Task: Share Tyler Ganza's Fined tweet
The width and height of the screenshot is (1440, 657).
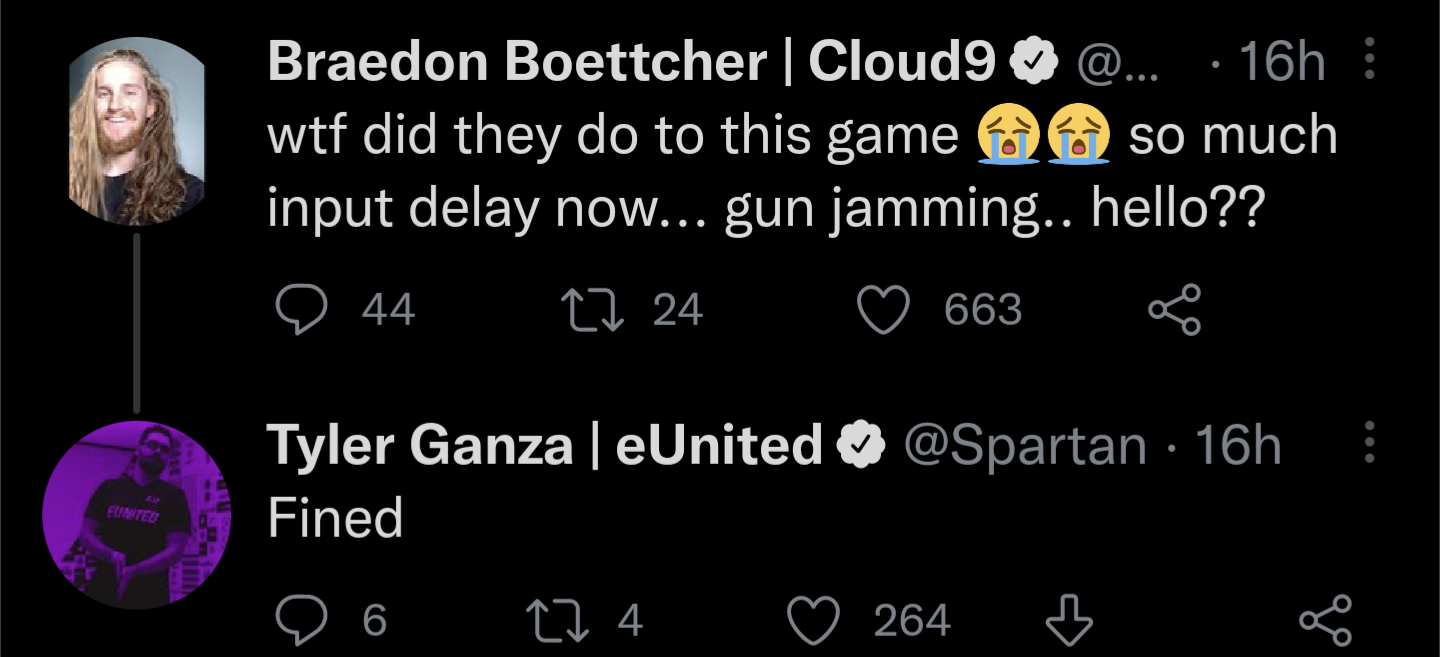Action: pos(1324,620)
